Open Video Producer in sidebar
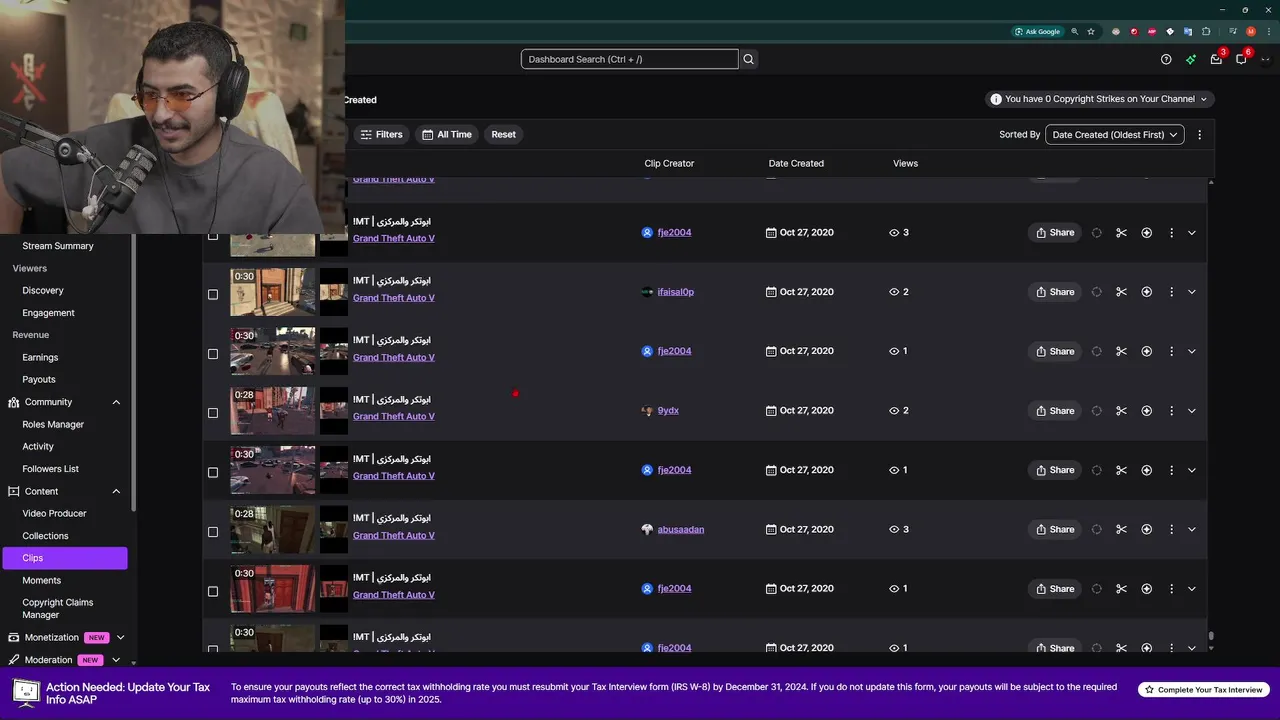1280x720 pixels. click(54, 513)
